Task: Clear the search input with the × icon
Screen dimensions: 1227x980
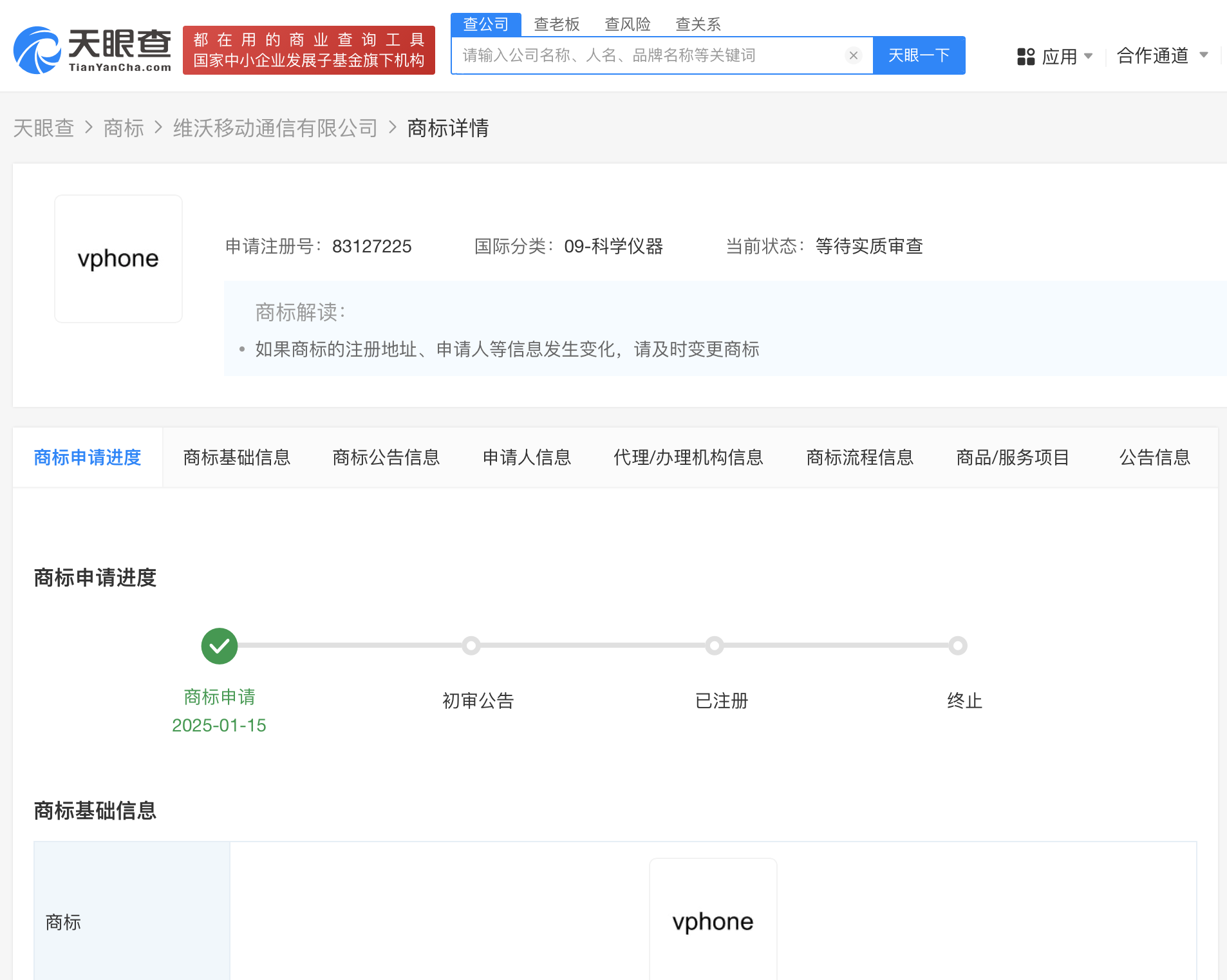Action: coord(854,55)
